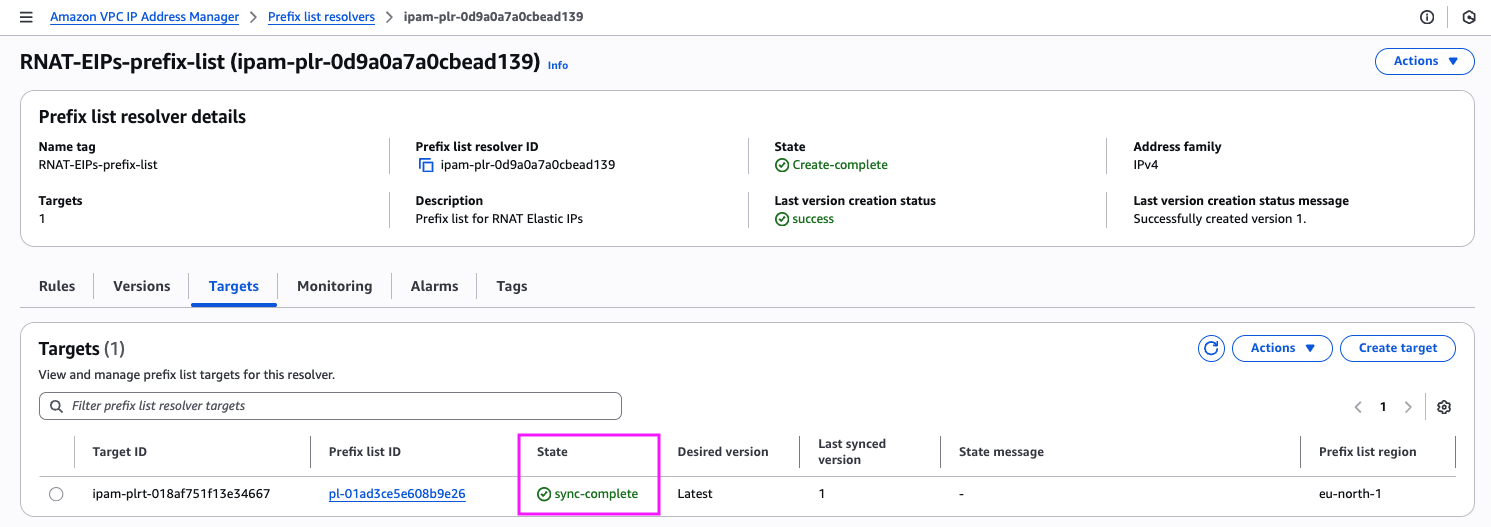Click the eu-north-1 region cell
This screenshot has width=1491, height=527.
pyautogui.click(x=1350, y=494)
